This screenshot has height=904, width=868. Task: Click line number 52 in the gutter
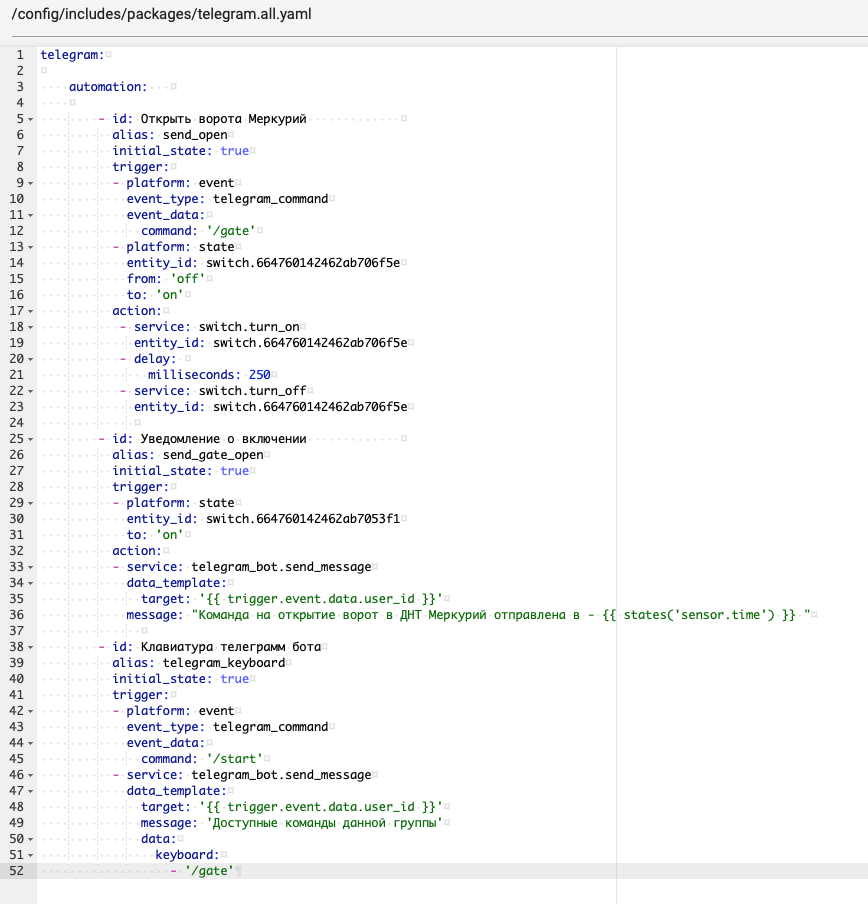tap(16, 871)
